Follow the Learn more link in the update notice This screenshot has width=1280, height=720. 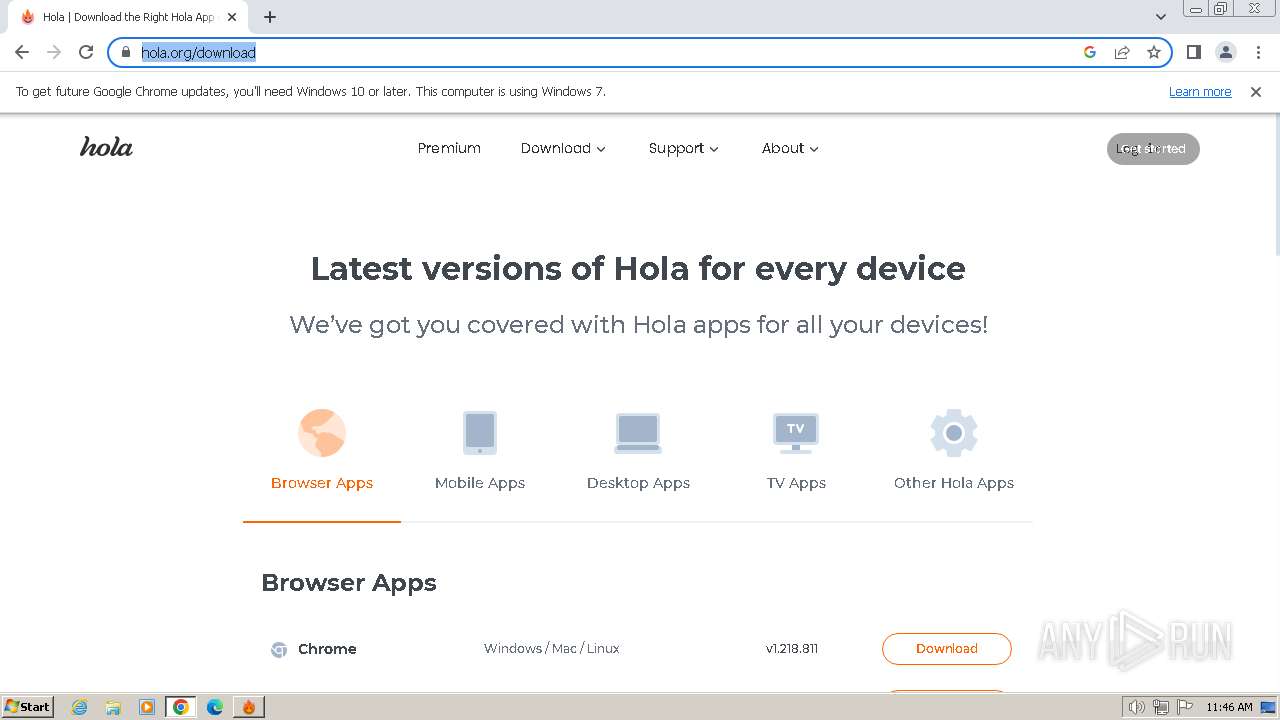point(1200,91)
